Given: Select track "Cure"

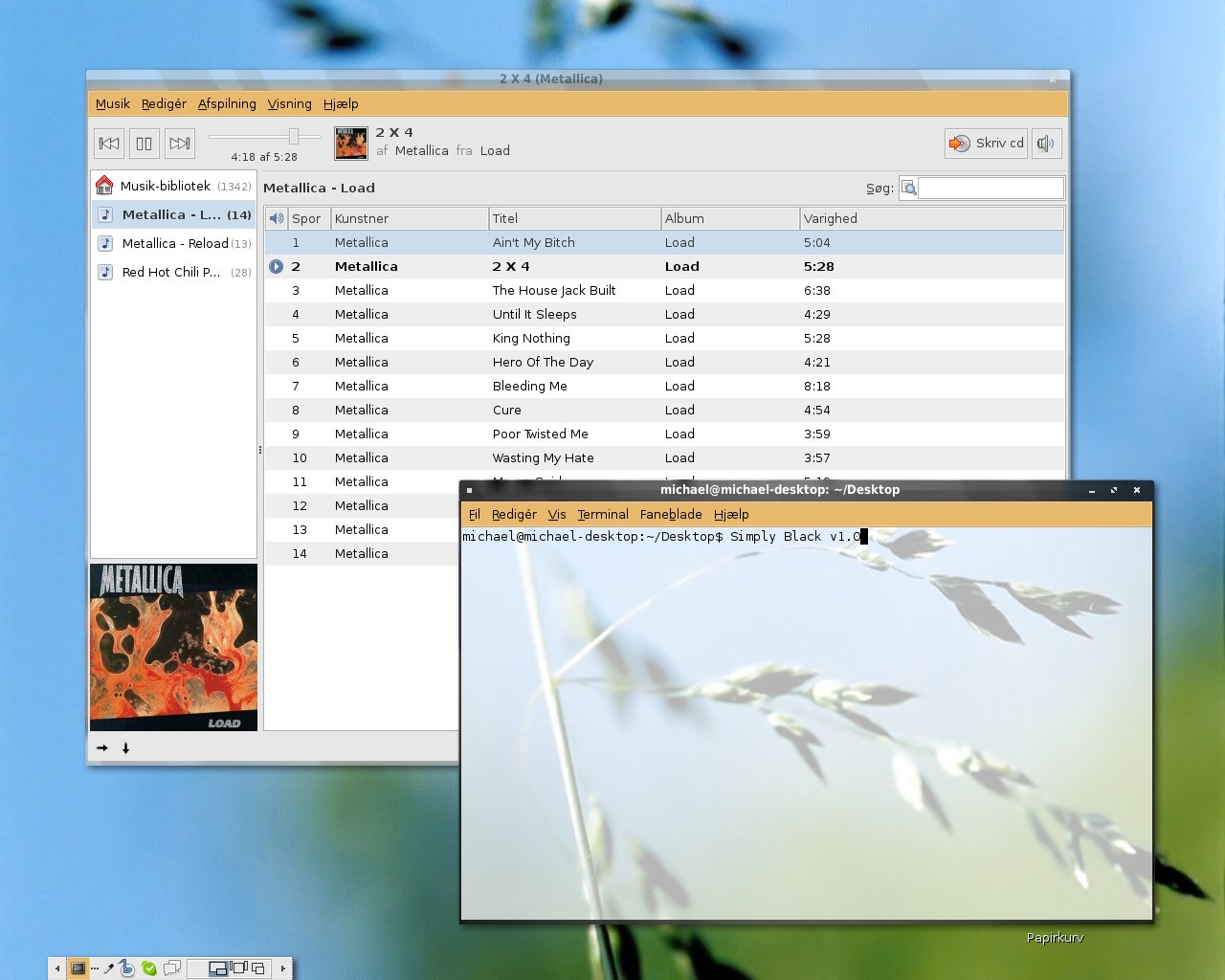Looking at the screenshot, I should [x=664, y=411].
